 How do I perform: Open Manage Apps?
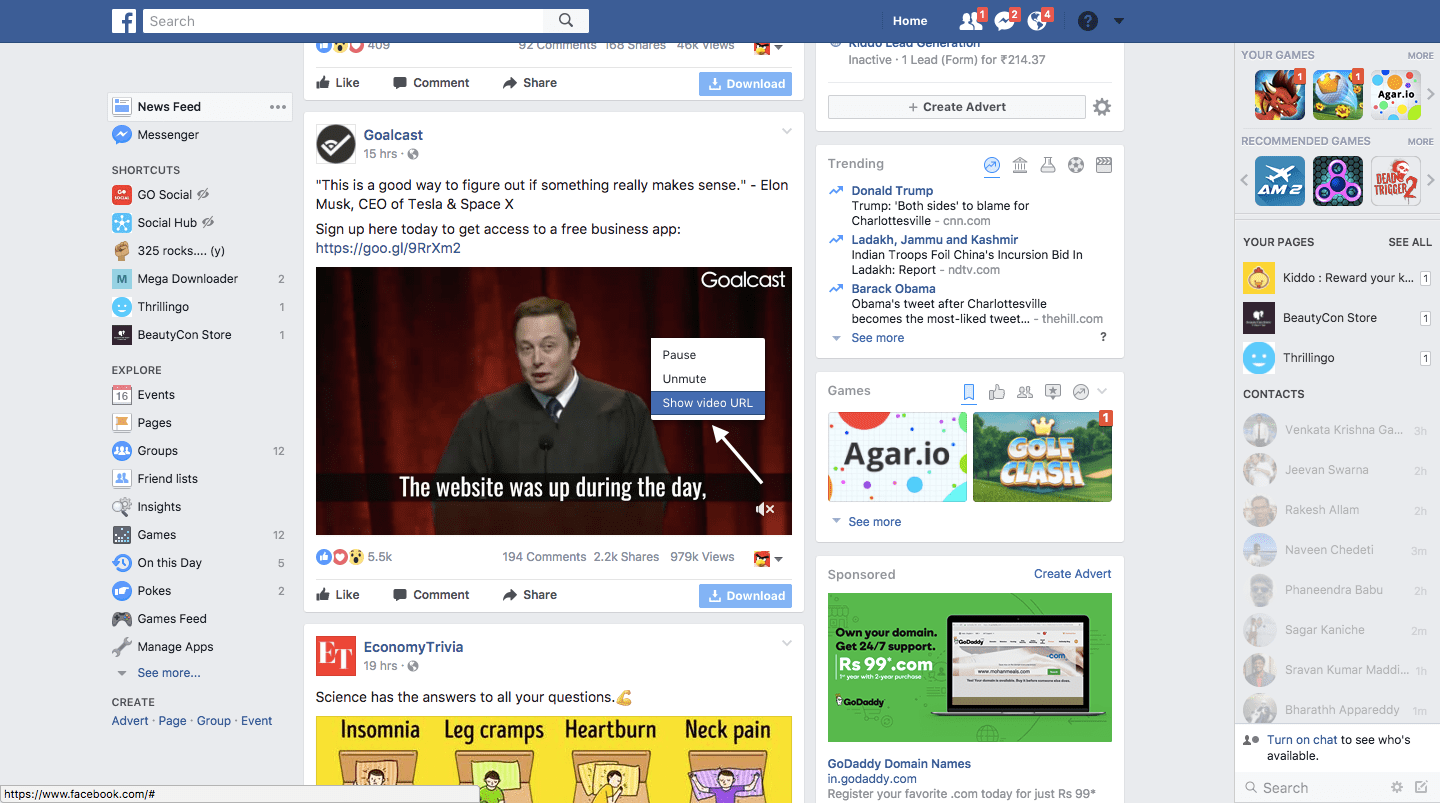click(x=175, y=647)
